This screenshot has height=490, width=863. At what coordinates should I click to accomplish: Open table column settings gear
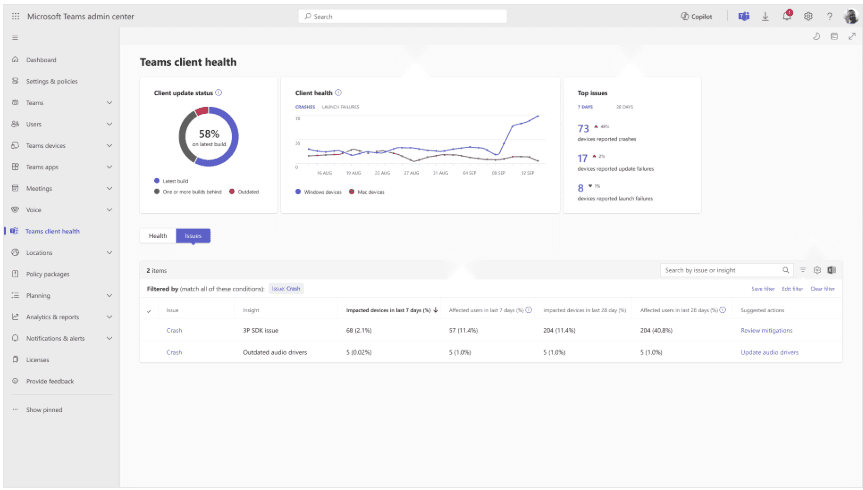click(x=817, y=270)
